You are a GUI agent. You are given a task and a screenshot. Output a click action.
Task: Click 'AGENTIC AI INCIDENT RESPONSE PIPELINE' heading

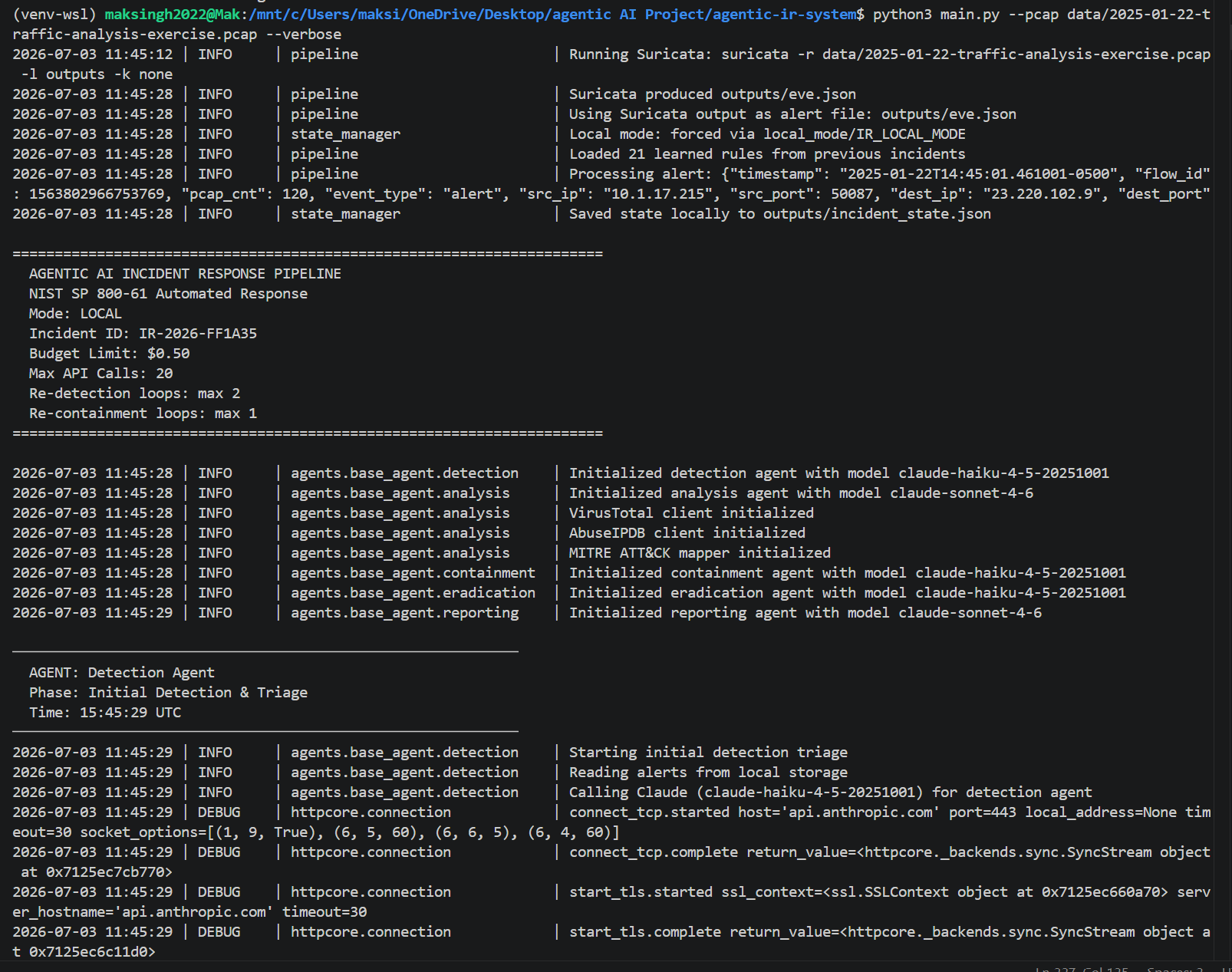click(x=185, y=274)
